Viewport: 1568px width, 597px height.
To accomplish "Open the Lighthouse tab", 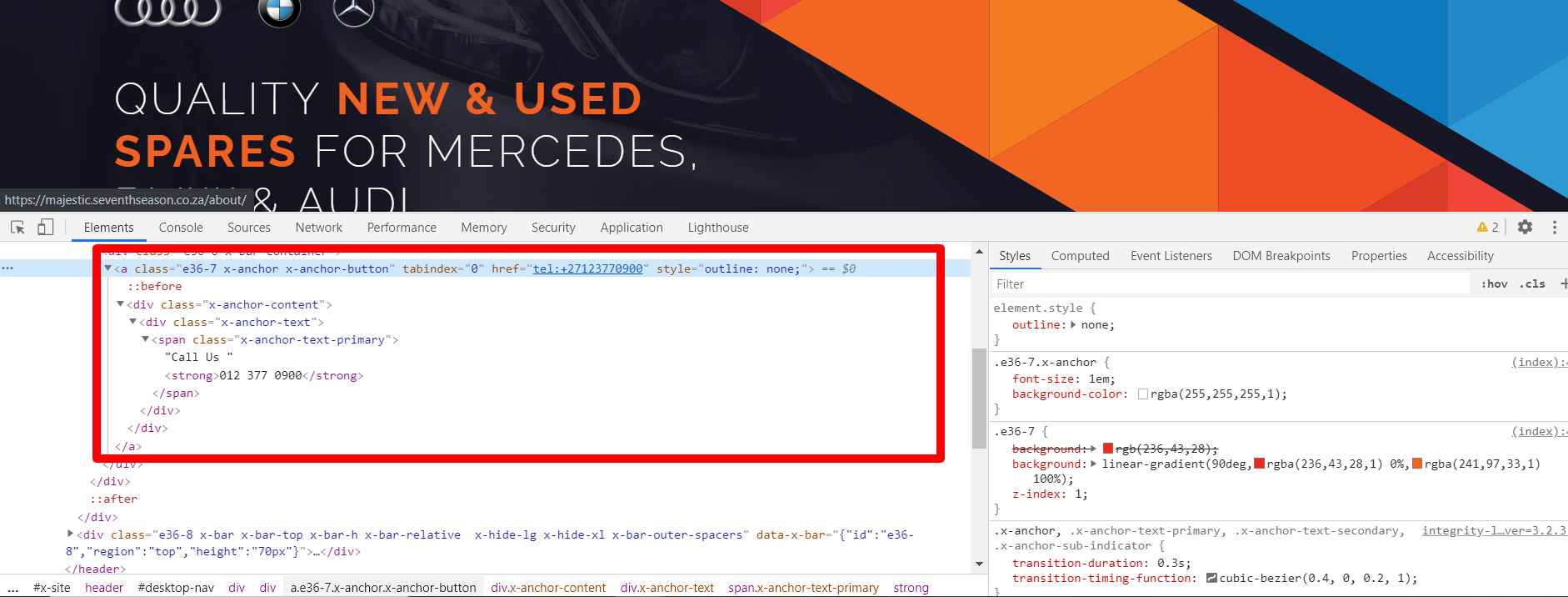I will point(718,228).
